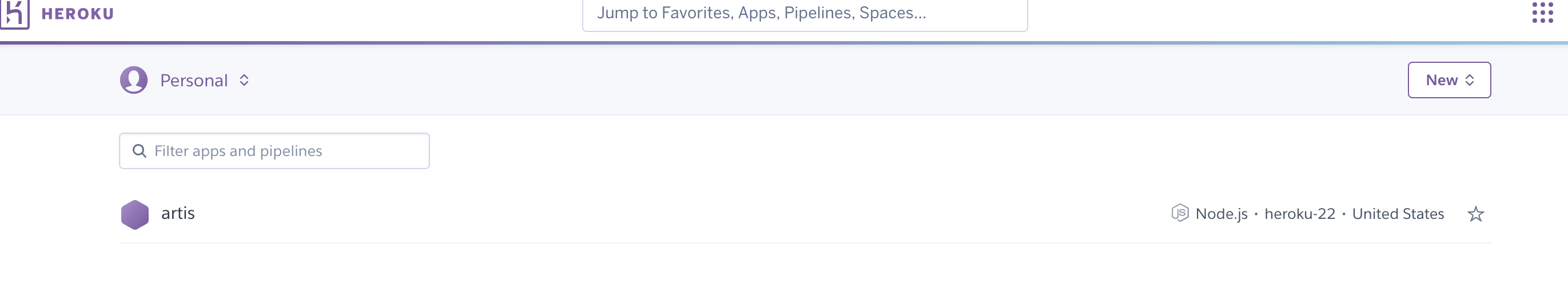Click the United States region label
Screen dimensions: 1568x296
coord(1398,214)
